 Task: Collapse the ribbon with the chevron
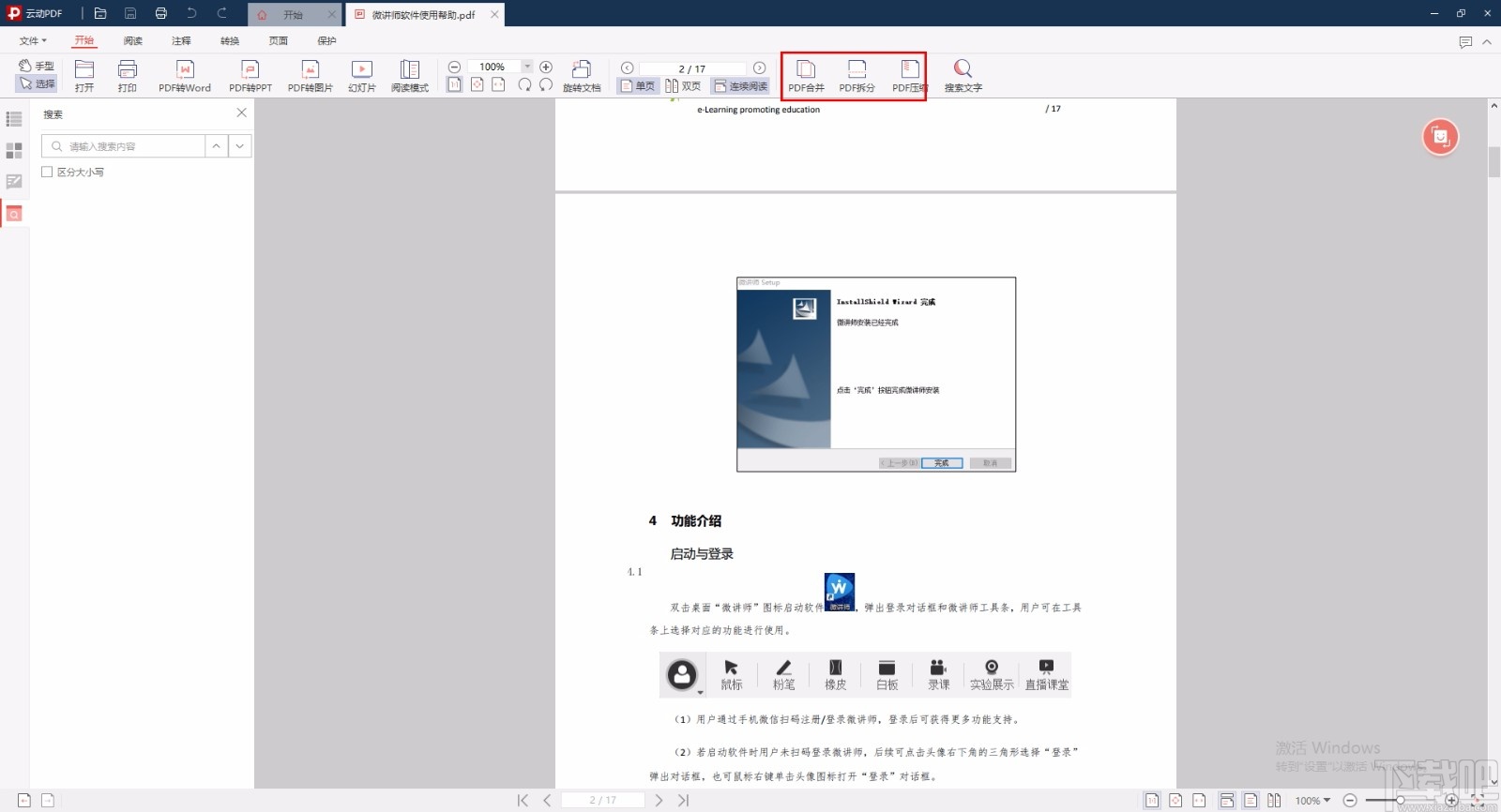(x=1487, y=42)
